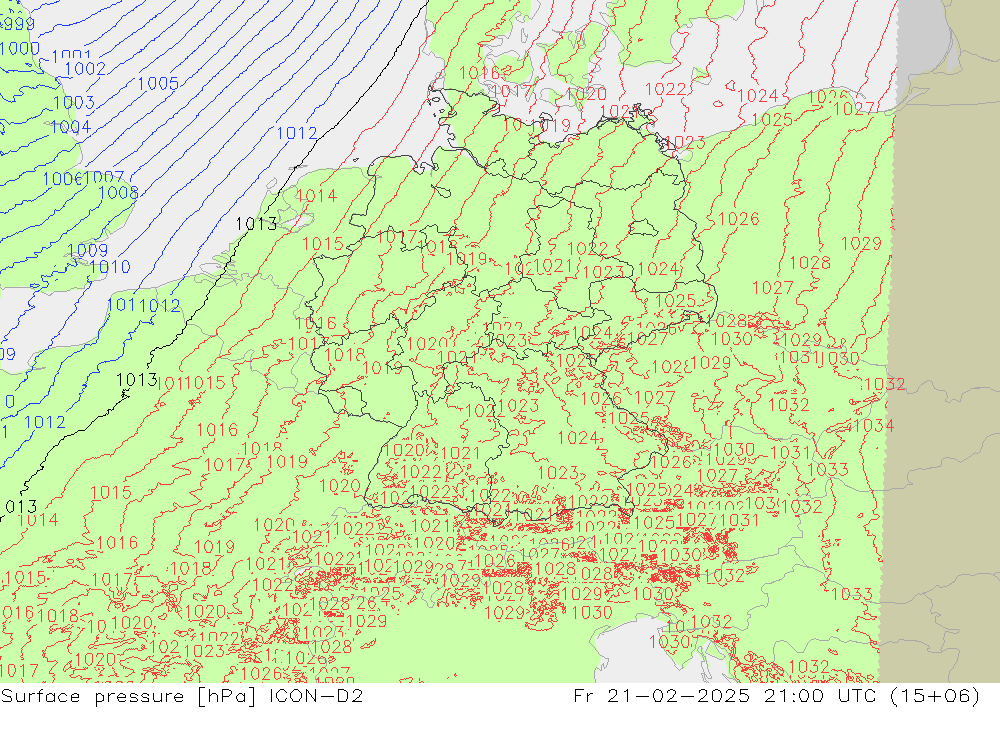Click the "Fr 21-02-2025 21:00 UTC (15+06)" timestamp

776,696
